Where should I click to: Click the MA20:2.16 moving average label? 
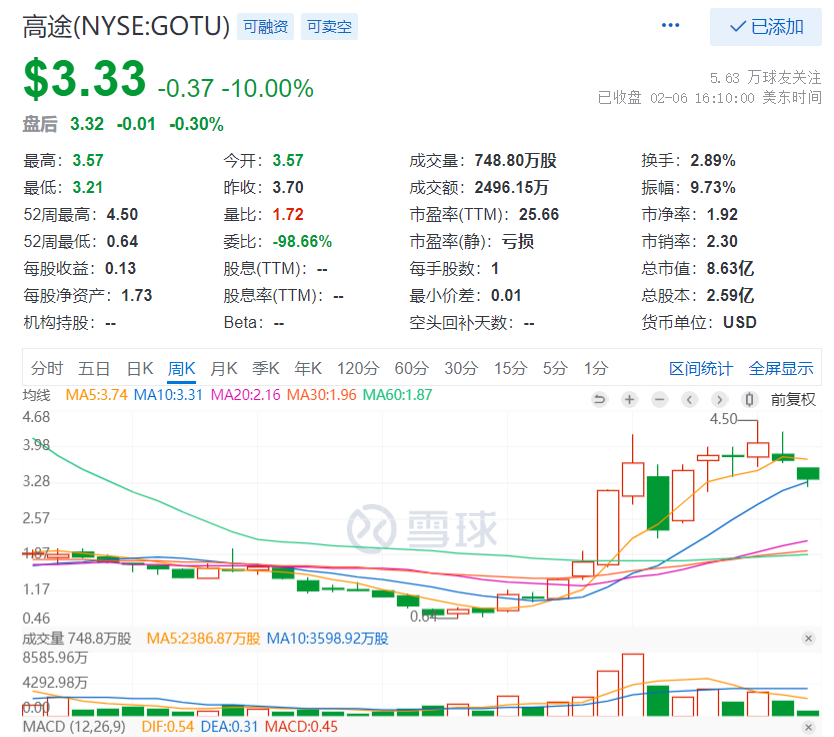245,395
